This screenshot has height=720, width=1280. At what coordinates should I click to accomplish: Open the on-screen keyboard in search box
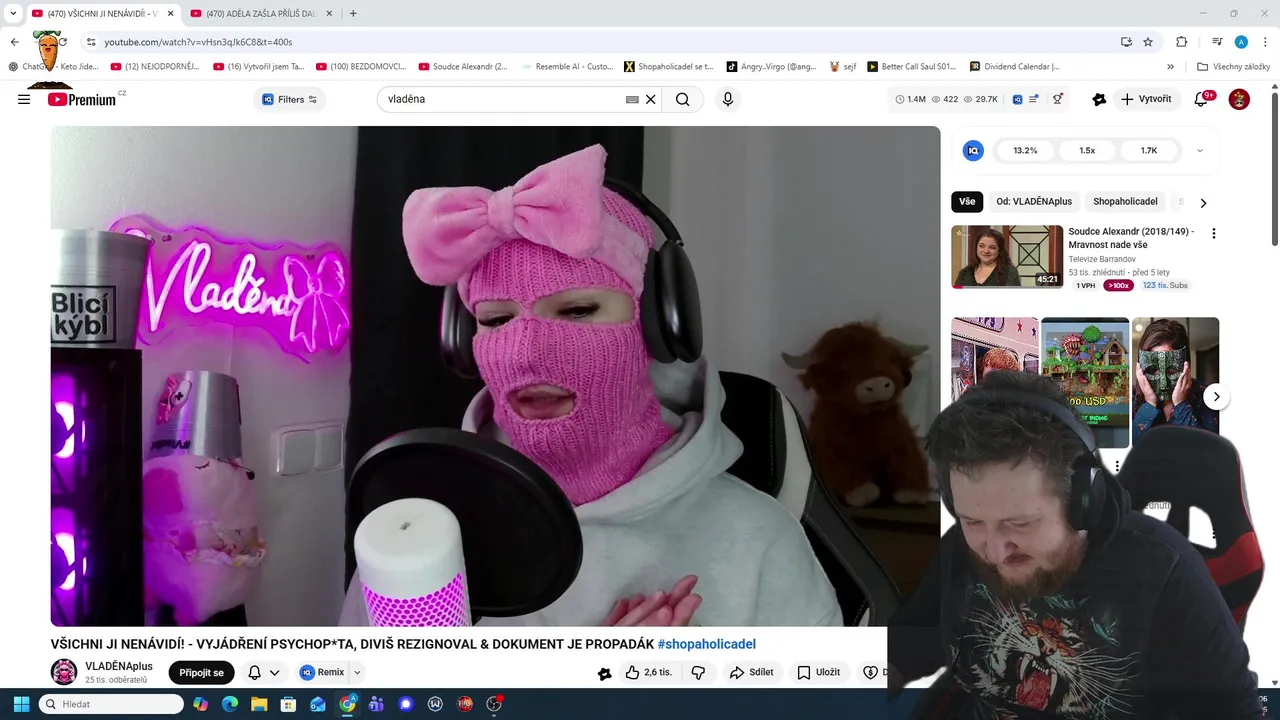[632, 99]
